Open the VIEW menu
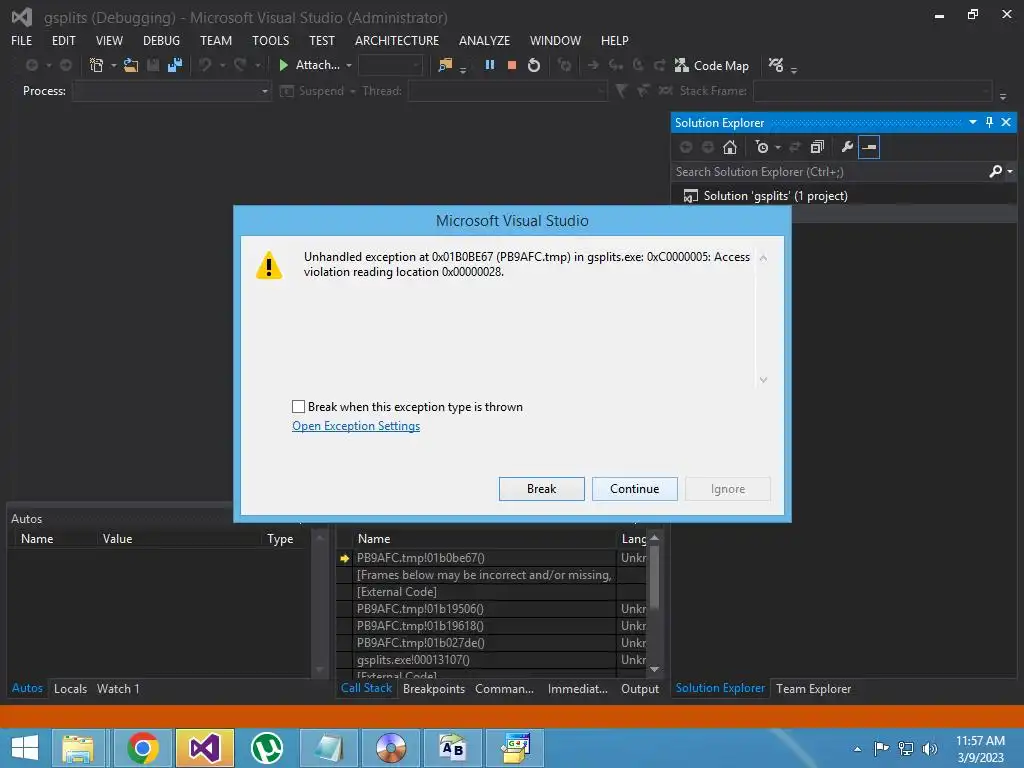Viewport: 1024px width, 768px height. tap(109, 40)
